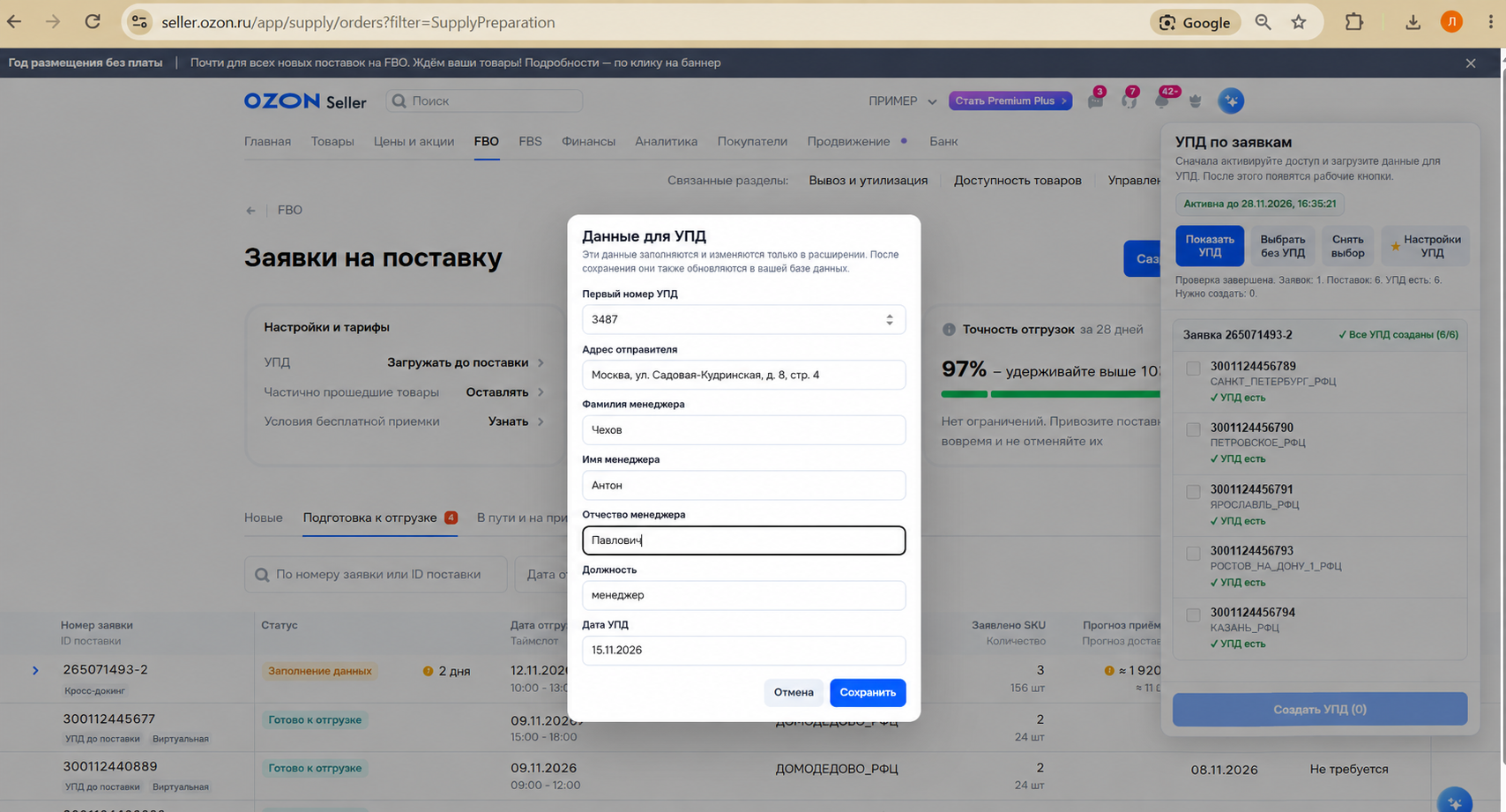Expand the ПРИМЕР account dropdown

click(x=902, y=101)
